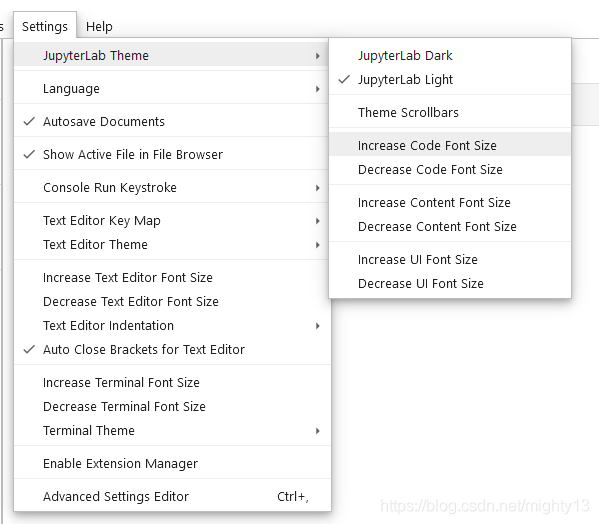Click Increase Code Font Size
Image resolution: width=599 pixels, height=524 pixels.
(450, 146)
